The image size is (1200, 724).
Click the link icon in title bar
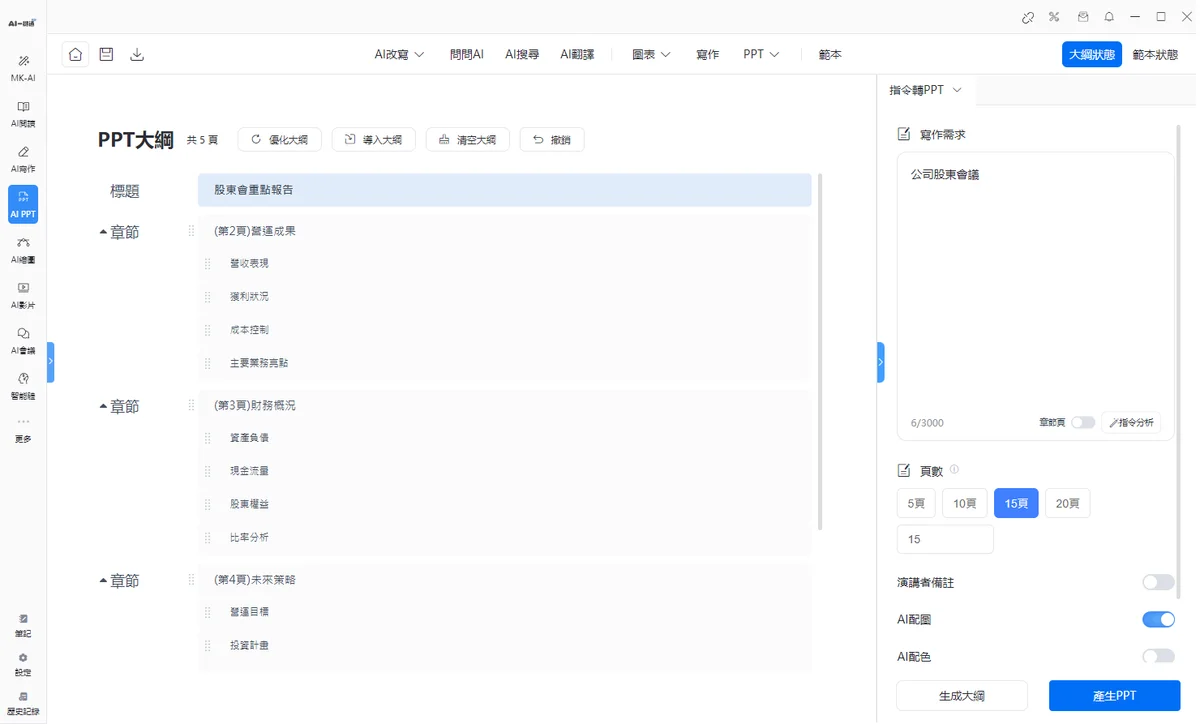point(1028,17)
